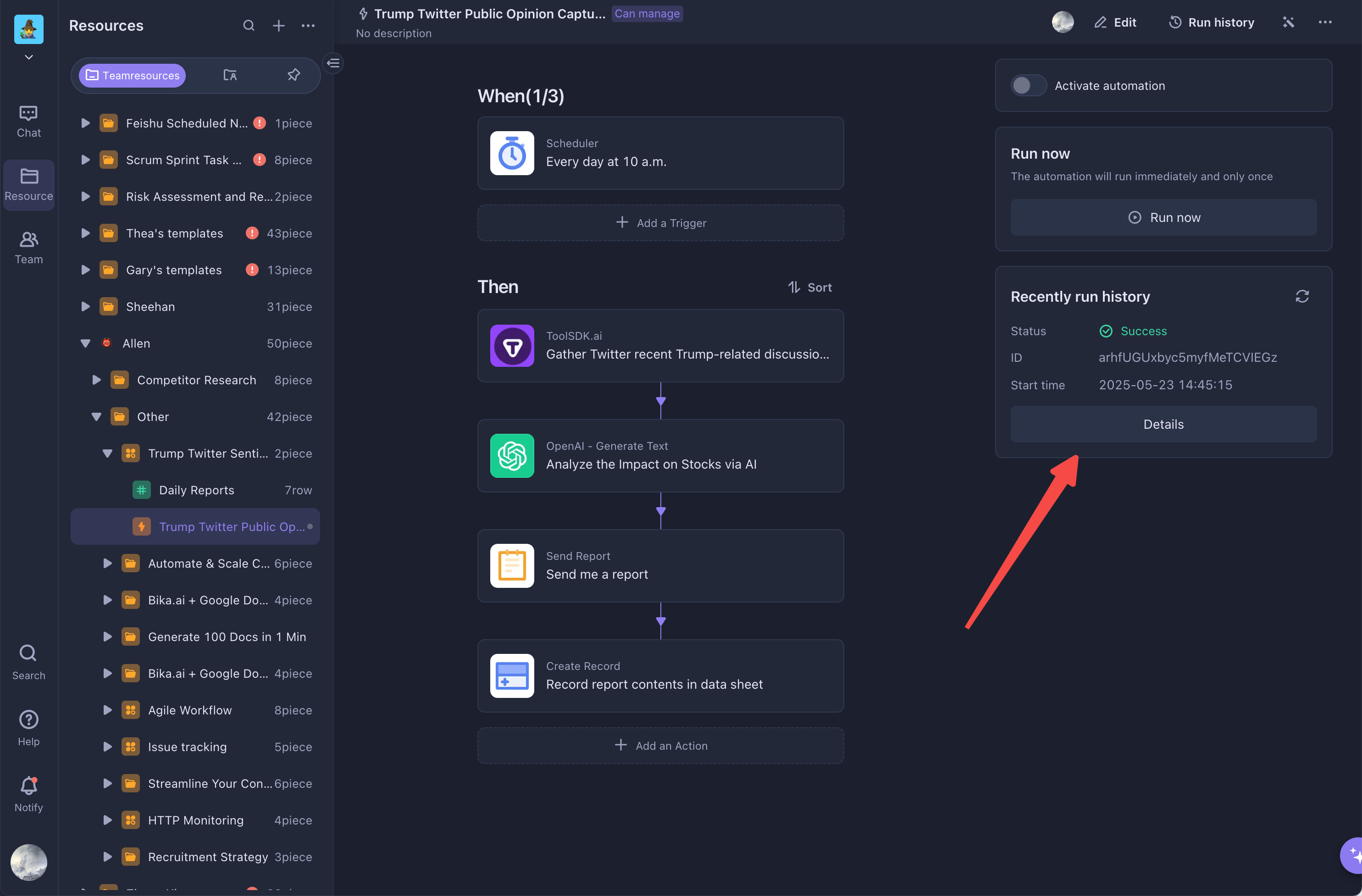Image resolution: width=1362 pixels, height=896 pixels.
Task: Expand the Scrum Sprint Task folder
Action: click(85, 160)
